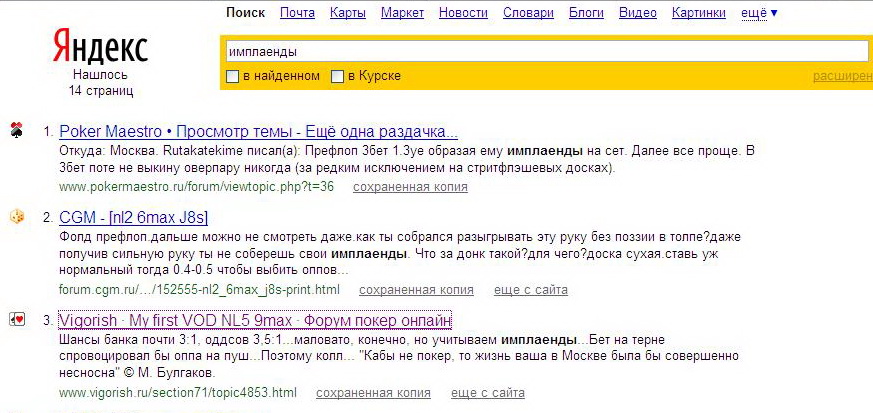Click the dice favicon beside CGM result

click(x=17, y=217)
